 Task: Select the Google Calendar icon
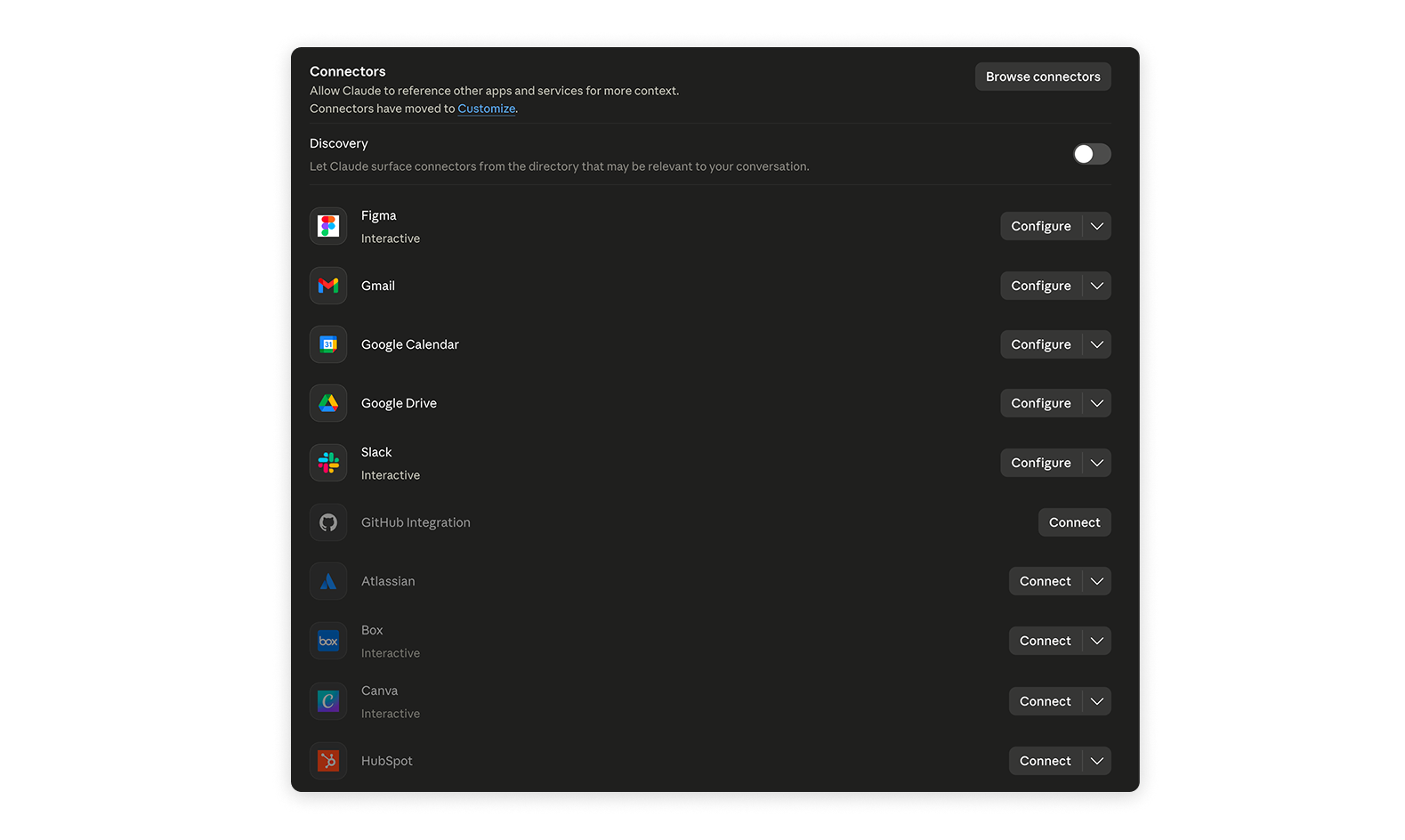tap(328, 344)
